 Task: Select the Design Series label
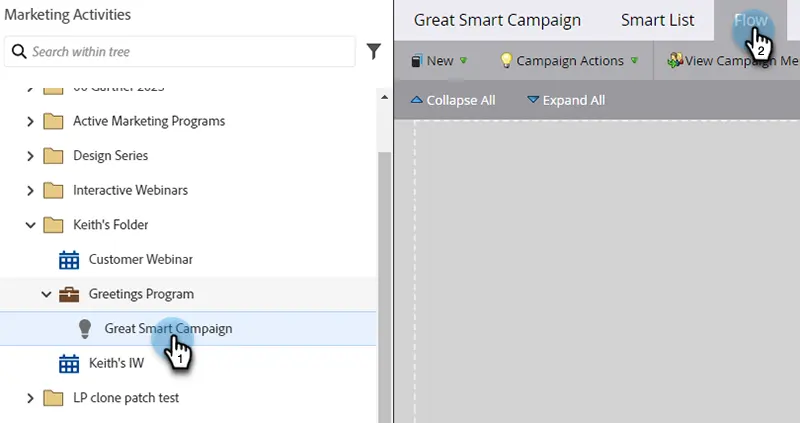pyautogui.click(x=110, y=156)
